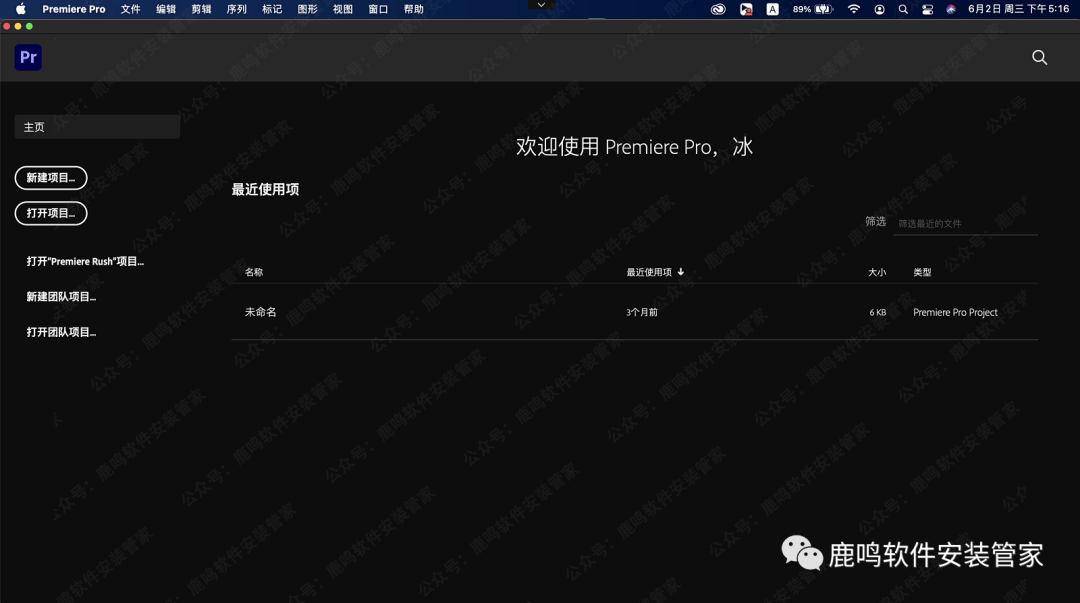Image resolution: width=1080 pixels, height=603 pixels.
Task: Open the 文件 menu
Action: click(x=130, y=9)
